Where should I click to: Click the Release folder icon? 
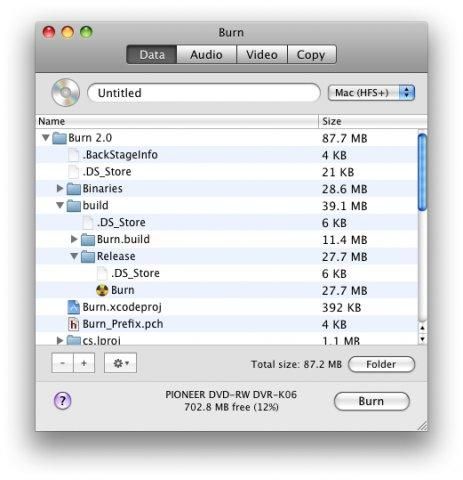click(88, 256)
